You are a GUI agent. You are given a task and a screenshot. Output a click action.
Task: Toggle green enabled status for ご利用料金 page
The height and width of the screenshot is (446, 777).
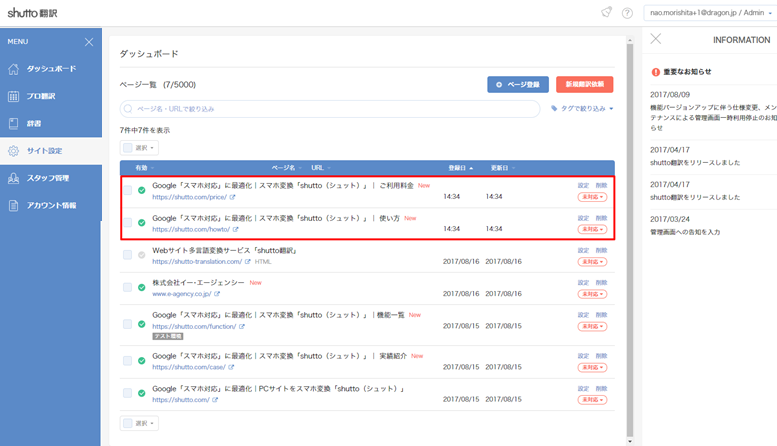[142, 190]
